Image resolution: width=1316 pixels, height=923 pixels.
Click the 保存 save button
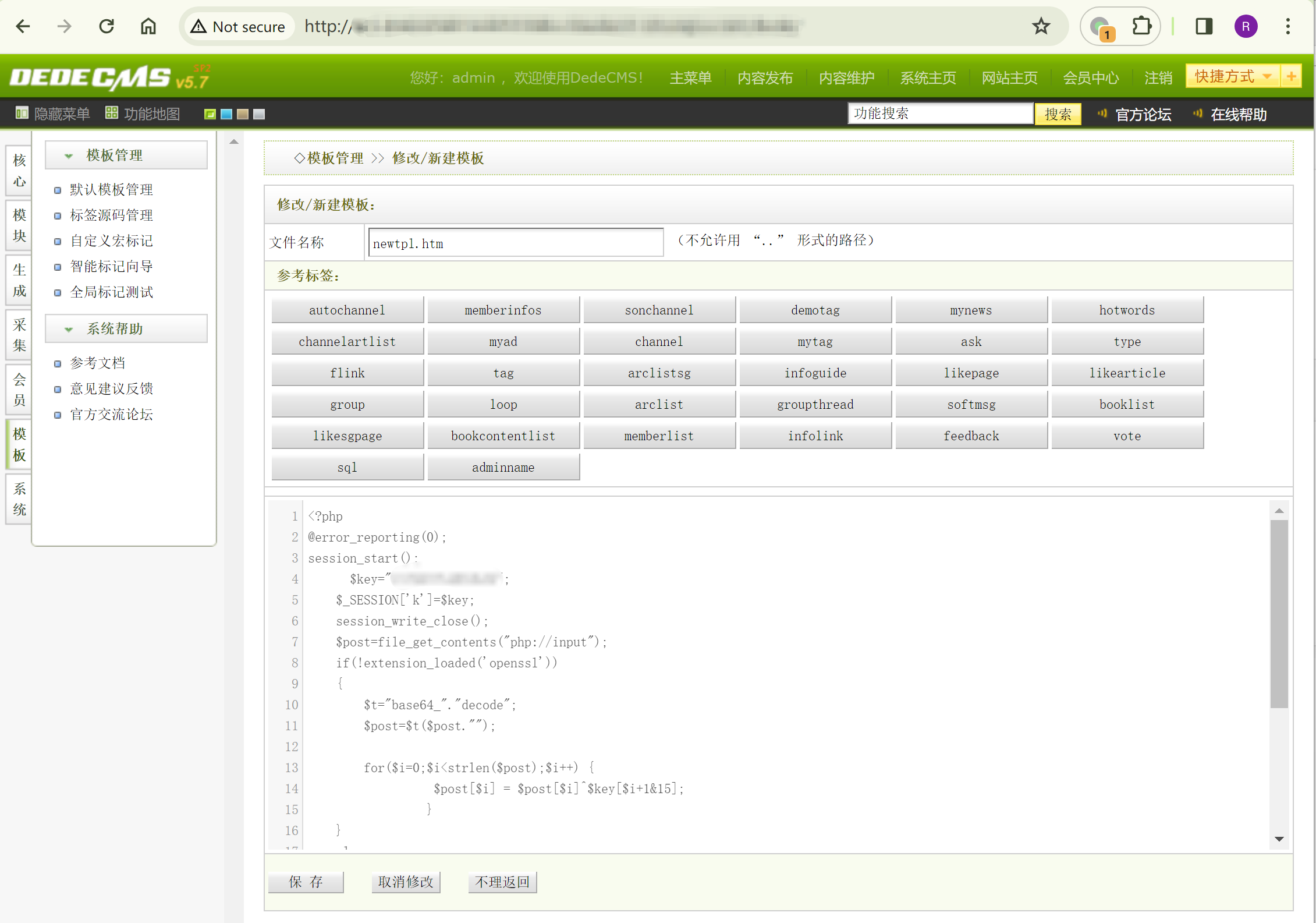(x=306, y=882)
